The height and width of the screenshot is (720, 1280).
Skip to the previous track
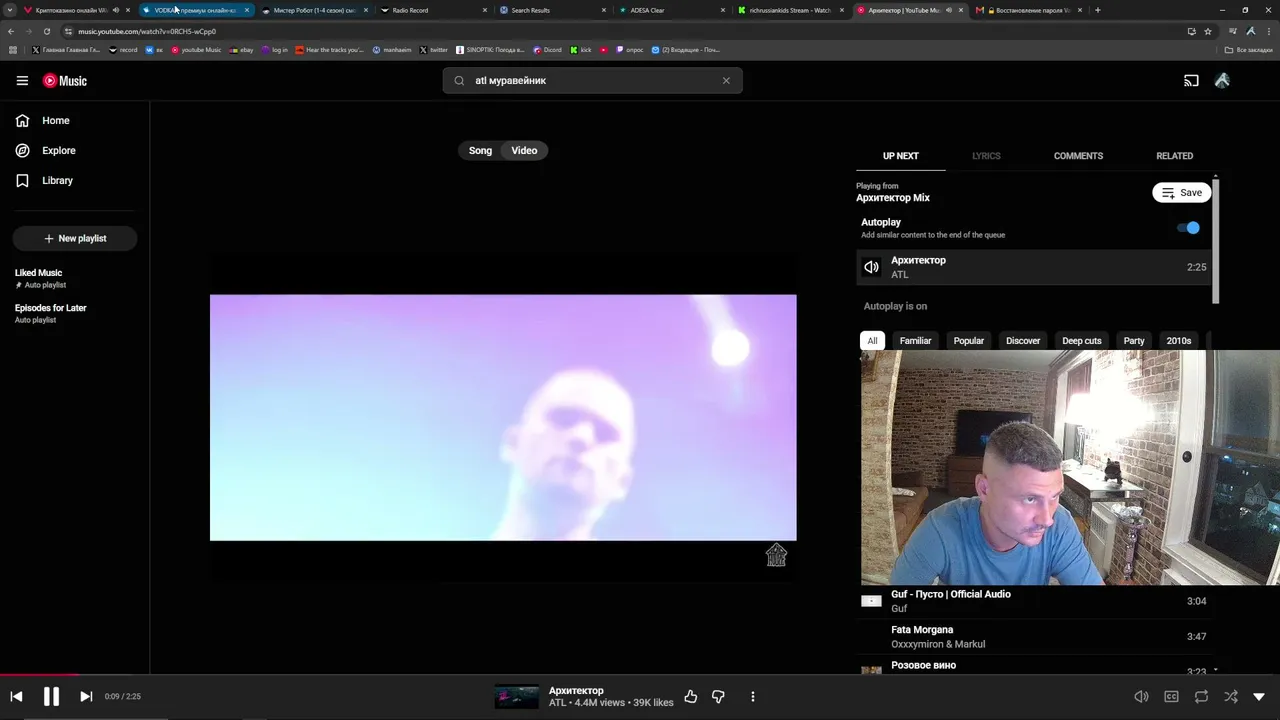[x=16, y=697]
